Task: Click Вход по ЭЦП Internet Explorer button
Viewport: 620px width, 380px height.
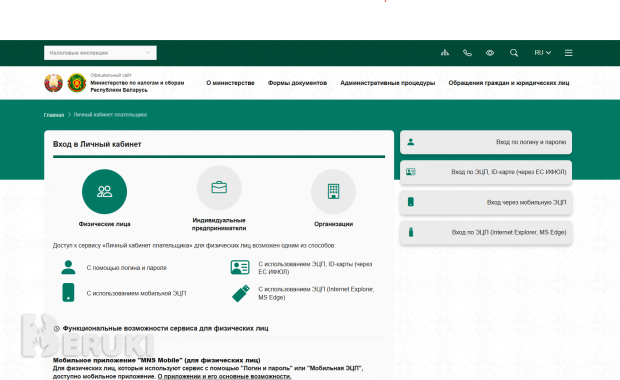Action: (486, 232)
